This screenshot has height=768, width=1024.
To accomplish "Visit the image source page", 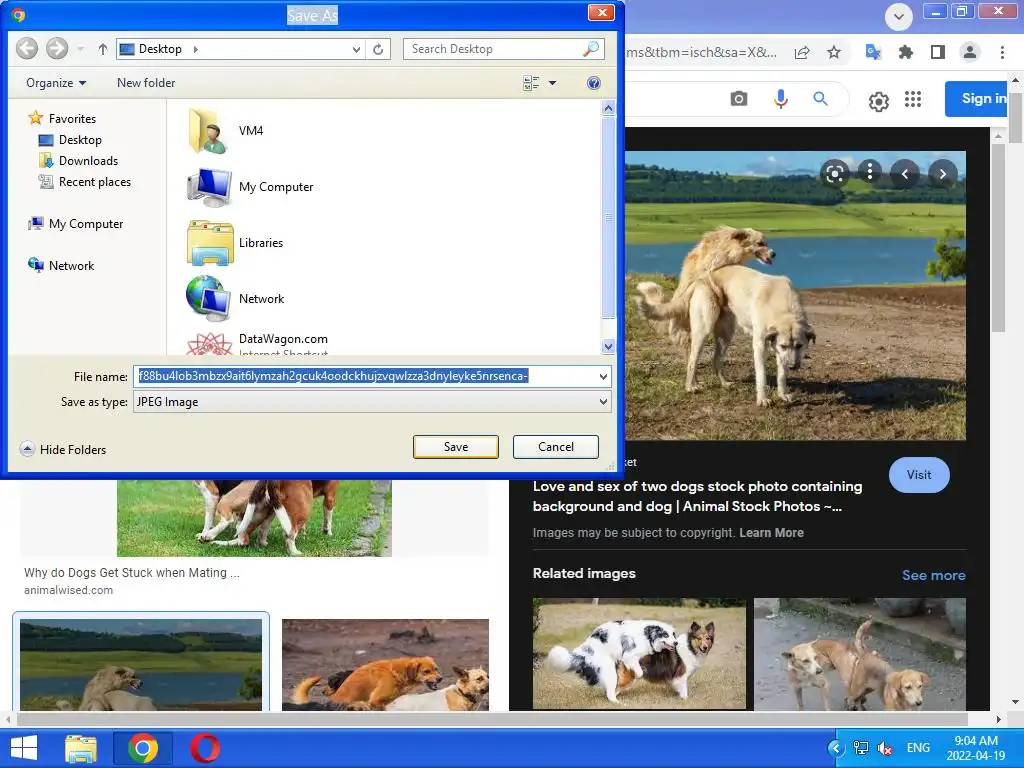I will click(919, 475).
